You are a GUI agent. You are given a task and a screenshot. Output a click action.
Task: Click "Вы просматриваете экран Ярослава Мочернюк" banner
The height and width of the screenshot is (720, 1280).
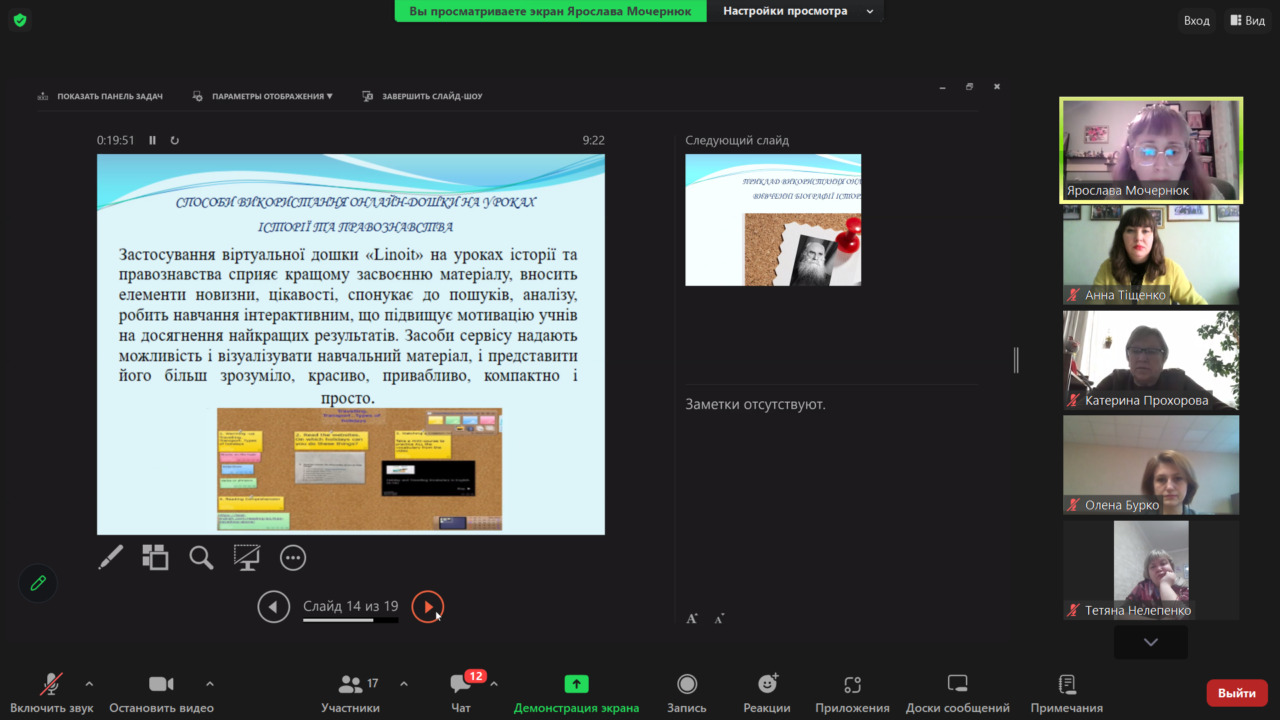[550, 11]
